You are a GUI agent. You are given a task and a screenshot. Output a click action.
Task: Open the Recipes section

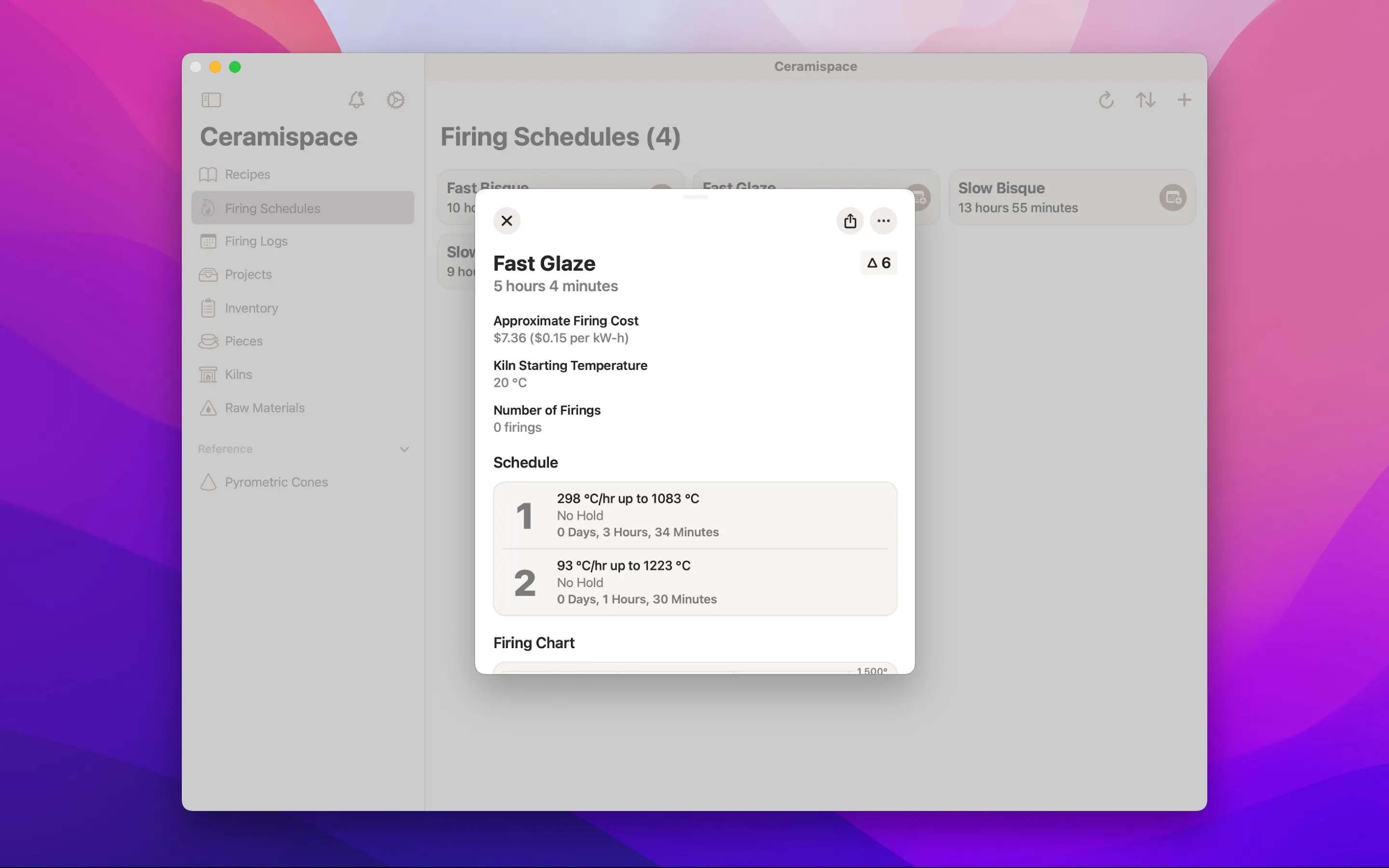(x=247, y=175)
